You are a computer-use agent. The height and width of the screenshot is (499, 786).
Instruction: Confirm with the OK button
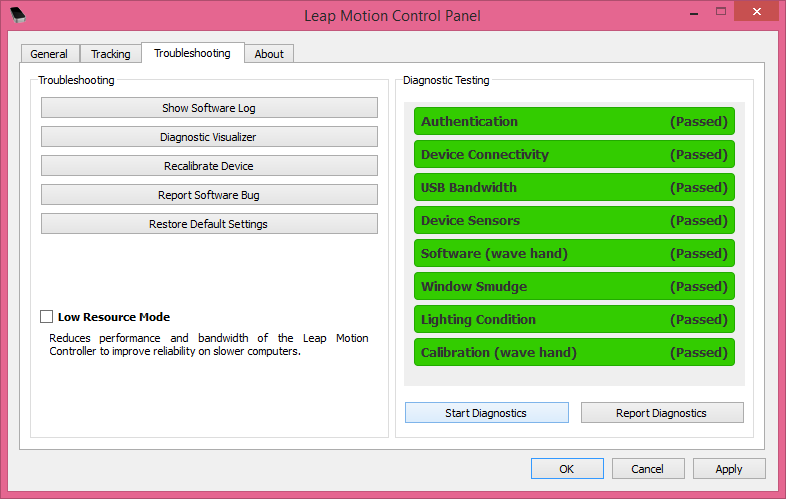[567, 469]
